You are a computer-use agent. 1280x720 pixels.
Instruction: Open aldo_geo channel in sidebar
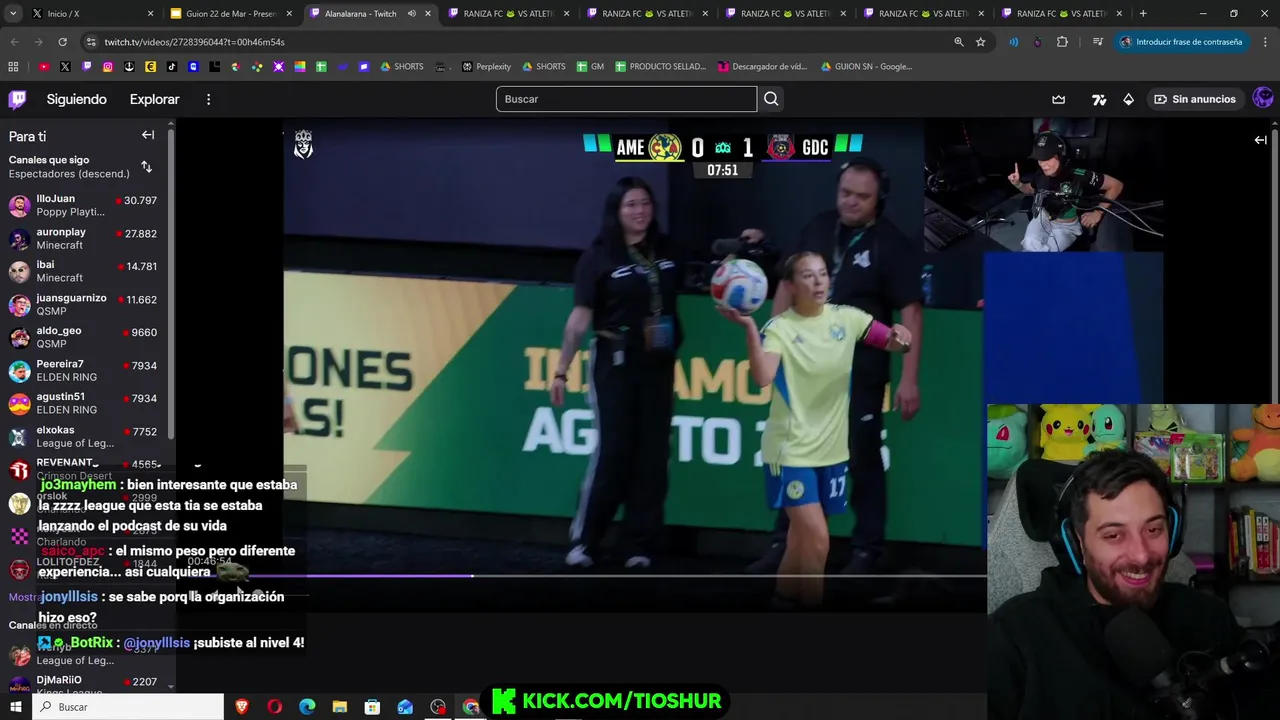(x=87, y=337)
